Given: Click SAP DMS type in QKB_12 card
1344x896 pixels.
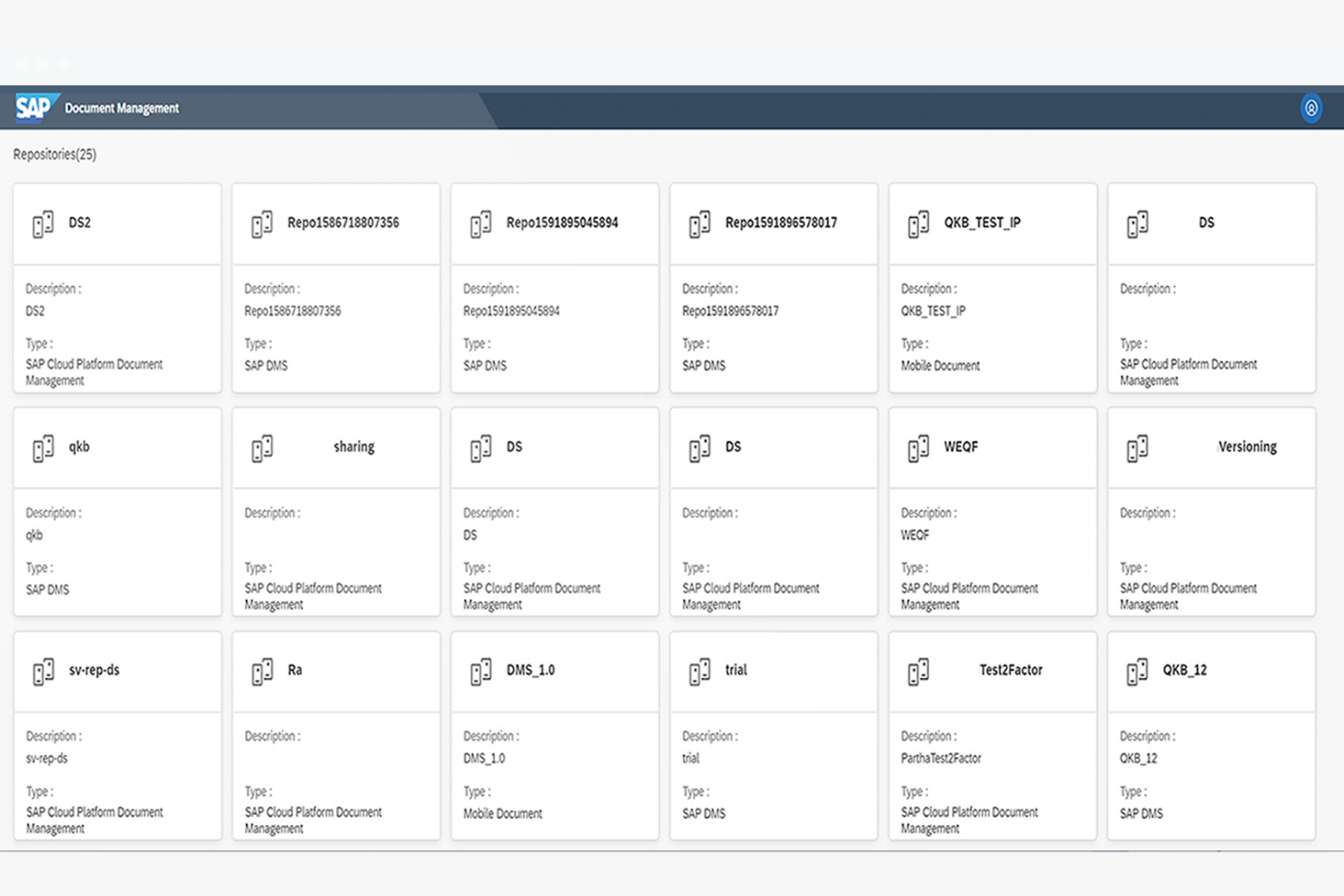Looking at the screenshot, I should 1141,813.
